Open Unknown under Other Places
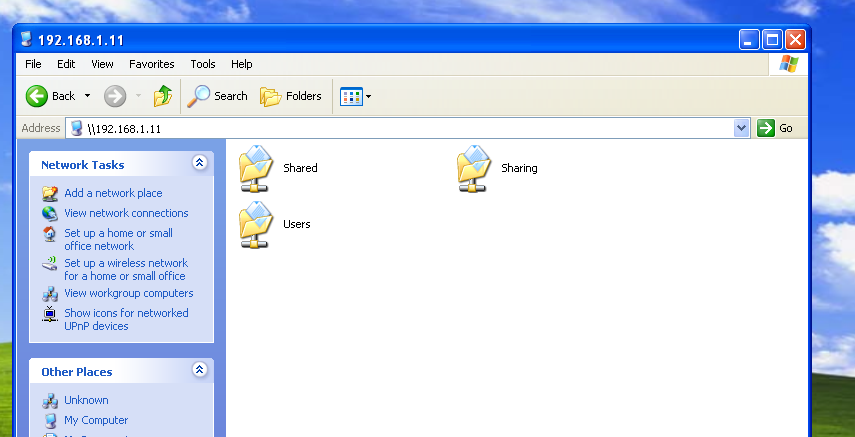Viewport: 855px width, 437px height. coord(86,400)
